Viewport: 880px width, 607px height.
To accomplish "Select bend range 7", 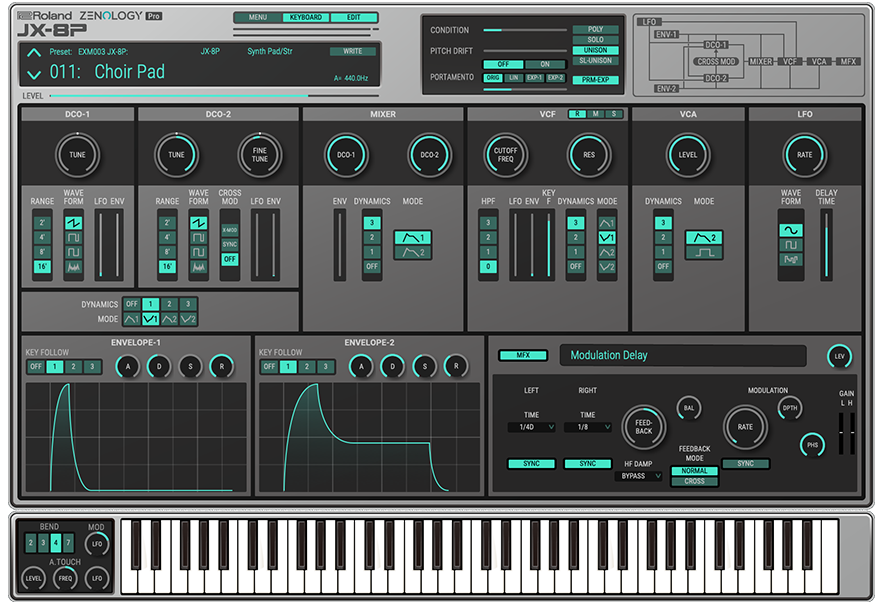I will 68,542.
